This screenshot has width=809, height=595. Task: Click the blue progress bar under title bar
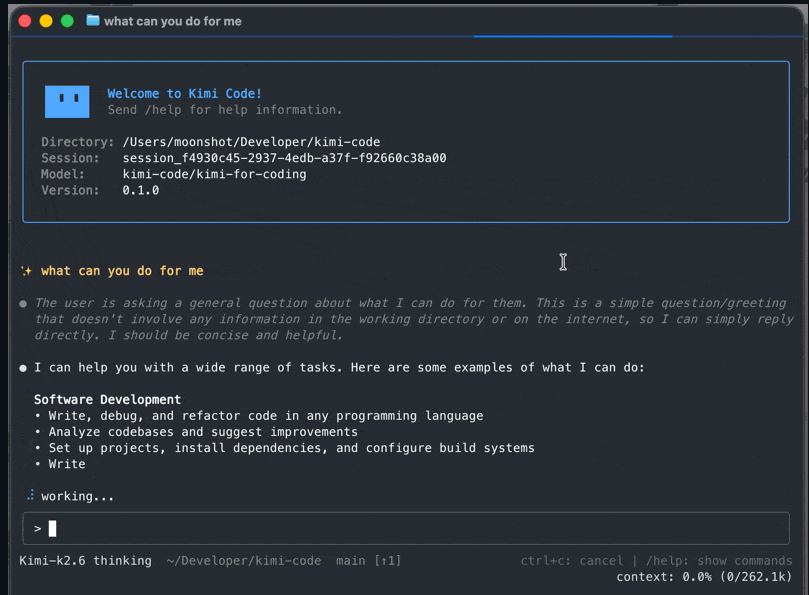click(x=573, y=36)
